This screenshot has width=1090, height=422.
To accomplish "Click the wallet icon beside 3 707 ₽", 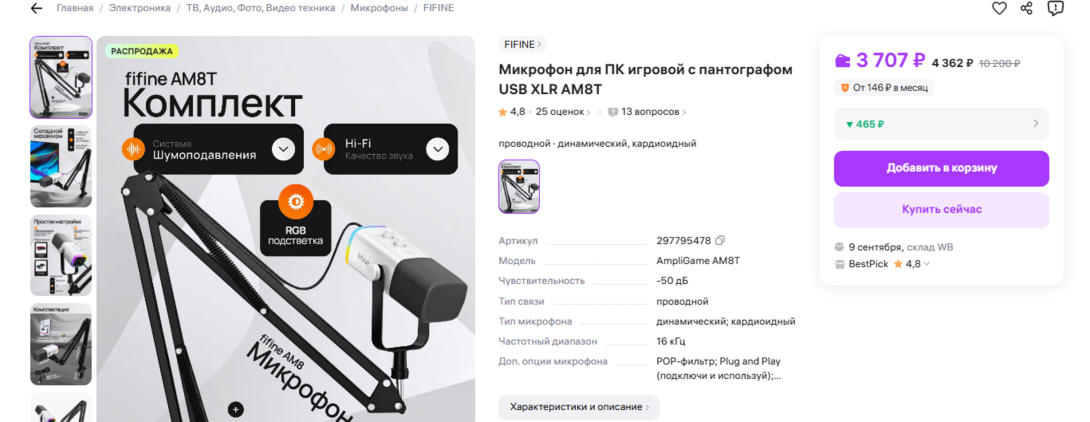I will pyautogui.click(x=843, y=61).
